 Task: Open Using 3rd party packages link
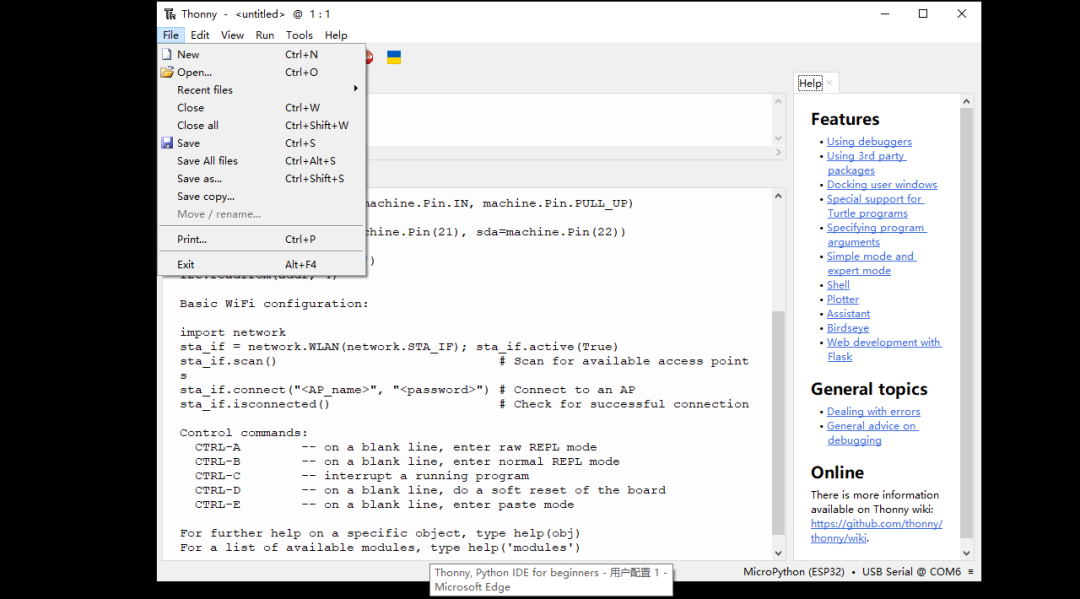coord(866,163)
